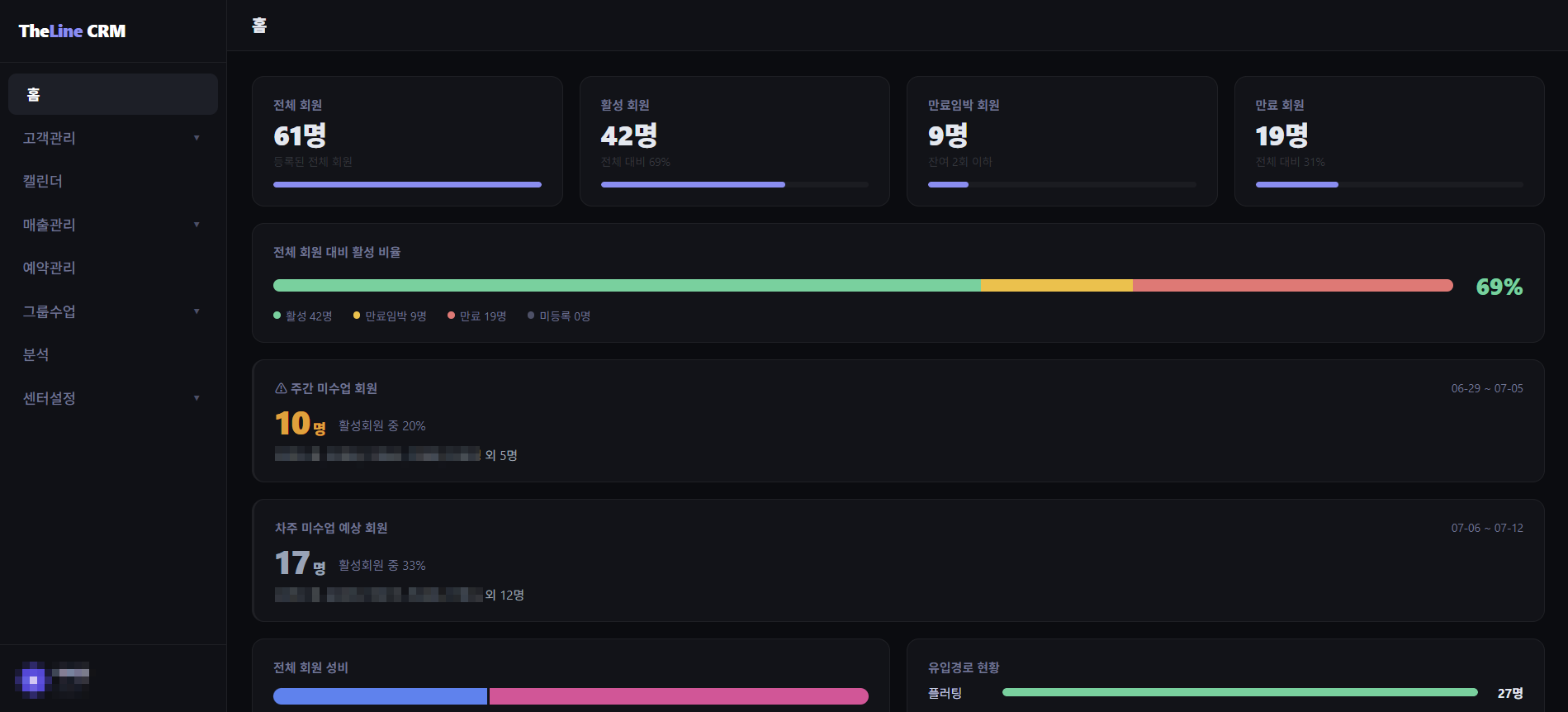Open the 만료임박 회원 9명 card
The height and width of the screenshot is (712, 1568).
click(1062, 141)
